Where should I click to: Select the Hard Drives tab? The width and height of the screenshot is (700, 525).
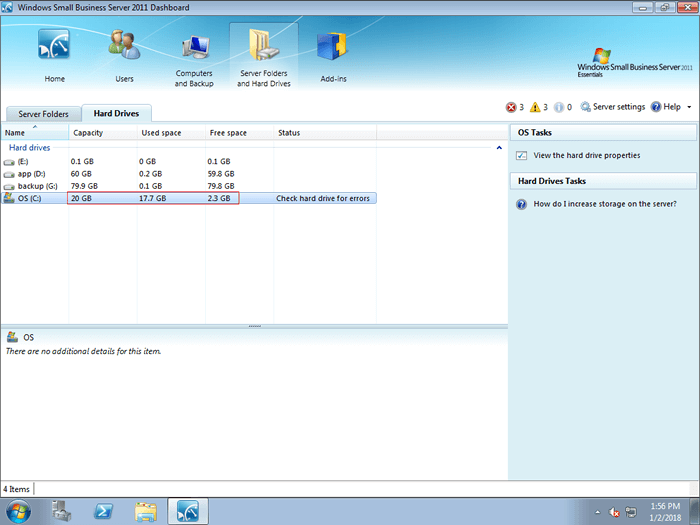(116, 113)
